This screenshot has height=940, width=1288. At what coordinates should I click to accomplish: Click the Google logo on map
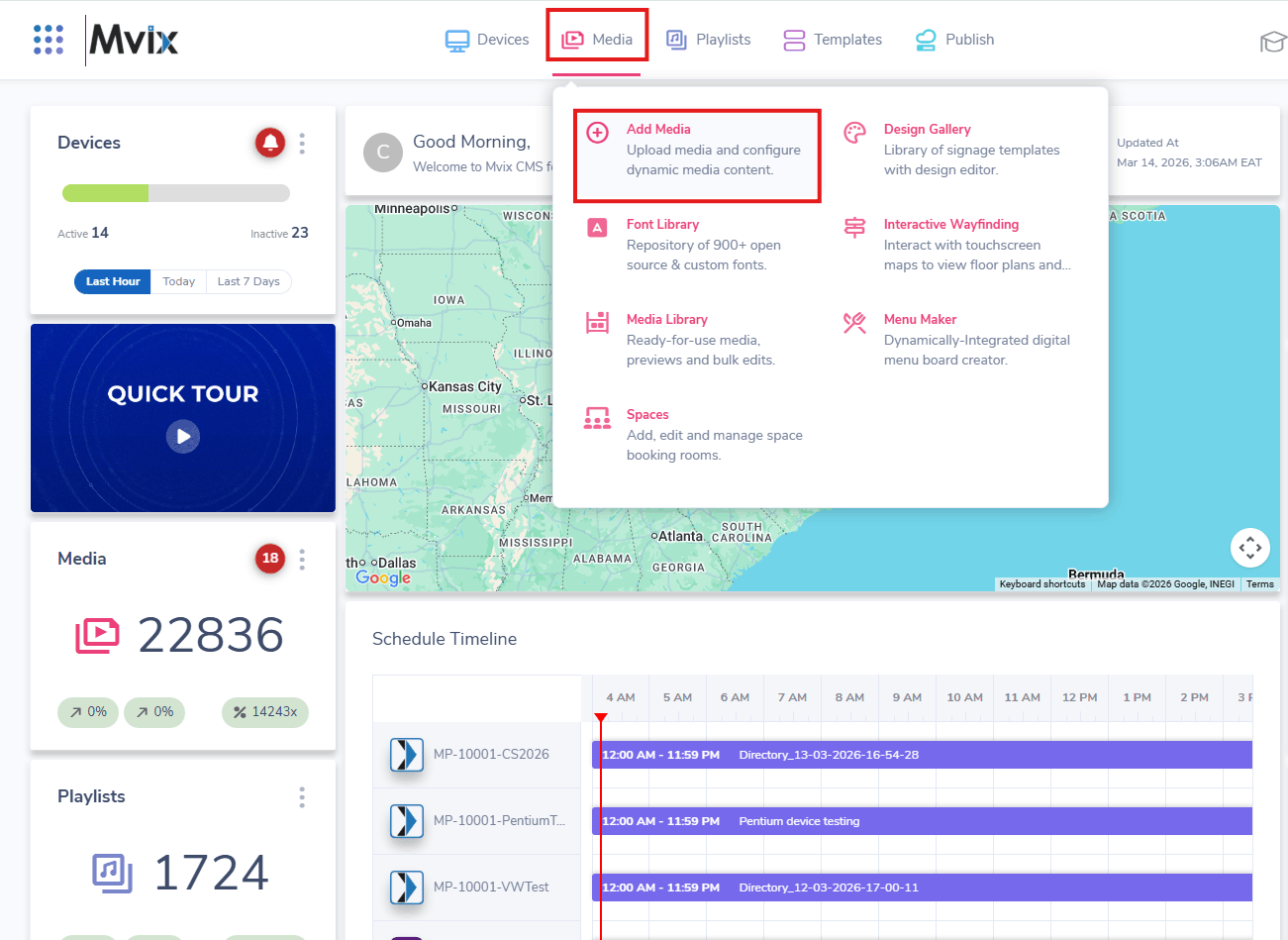[383, 578]
